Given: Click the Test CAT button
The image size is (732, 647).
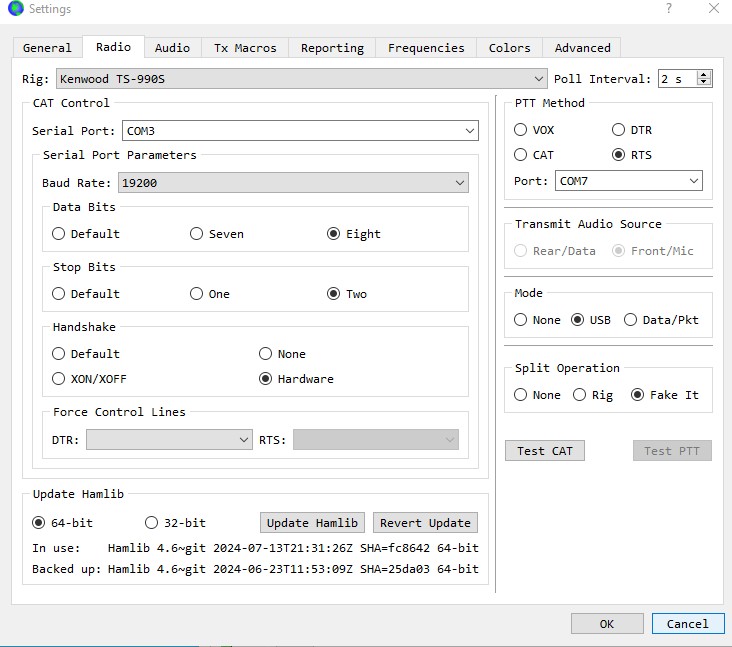Looking at the screenshot, I should [544, 450].
